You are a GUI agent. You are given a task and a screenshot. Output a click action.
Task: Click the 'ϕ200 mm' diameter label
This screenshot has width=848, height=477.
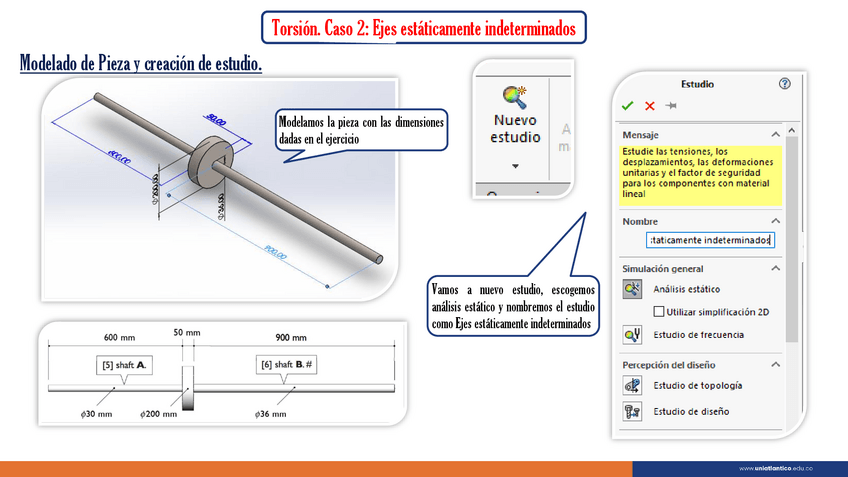click(x=158, y=414)
